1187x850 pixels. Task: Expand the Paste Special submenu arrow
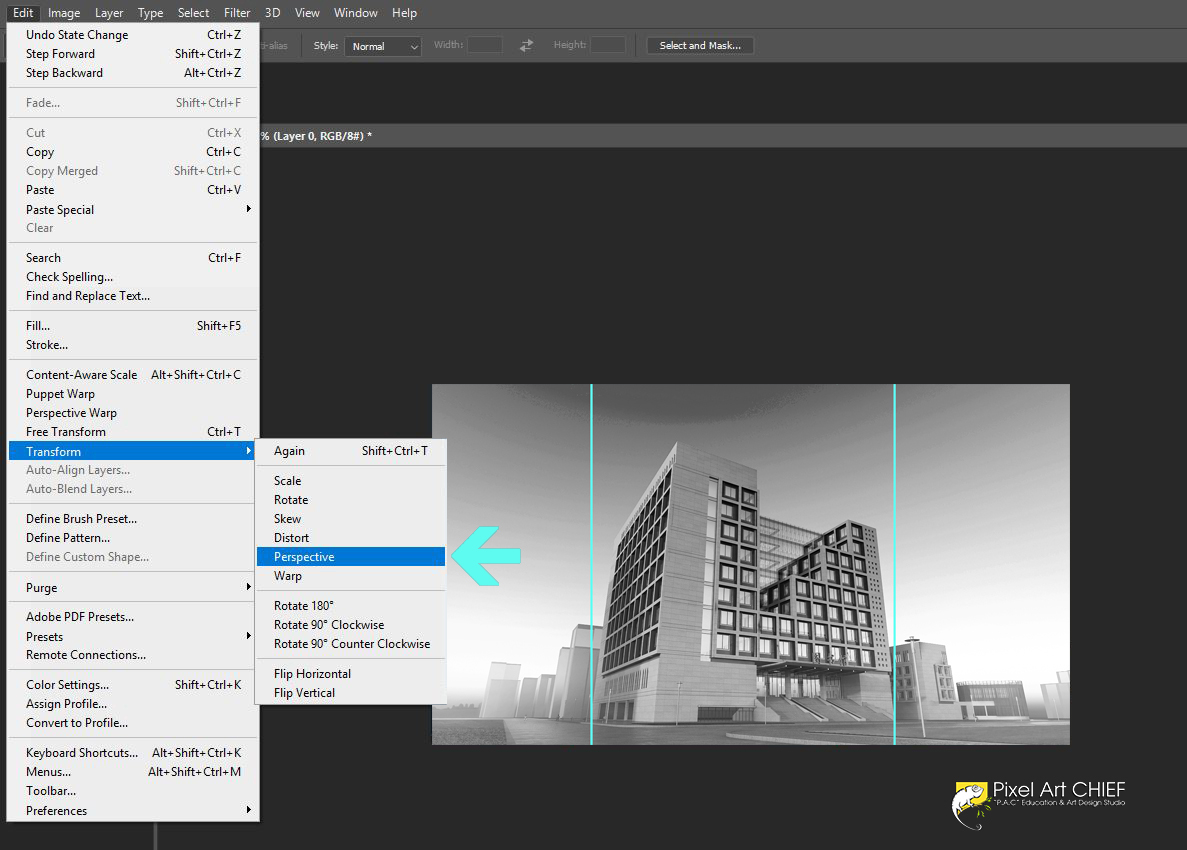click(248, 209)
